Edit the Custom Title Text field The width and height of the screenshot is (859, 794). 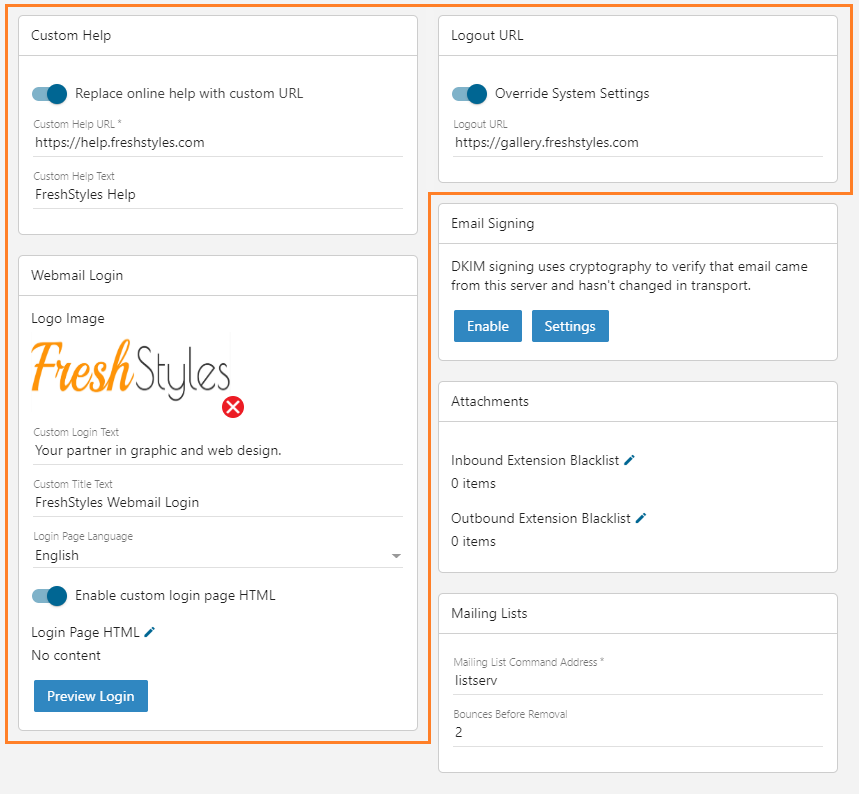point(218,502)
